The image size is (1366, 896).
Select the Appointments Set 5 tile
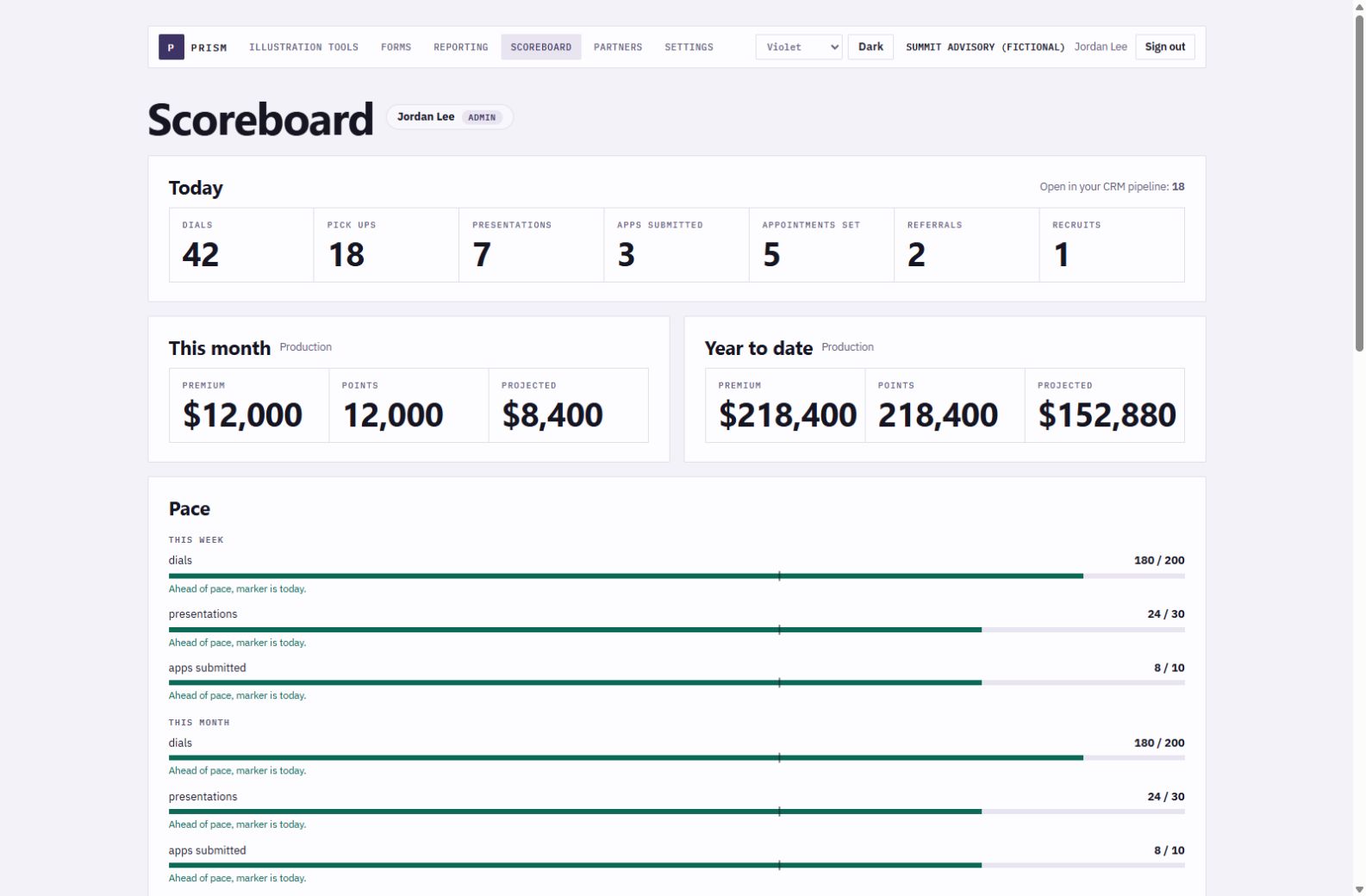click(x=821, y=245)
